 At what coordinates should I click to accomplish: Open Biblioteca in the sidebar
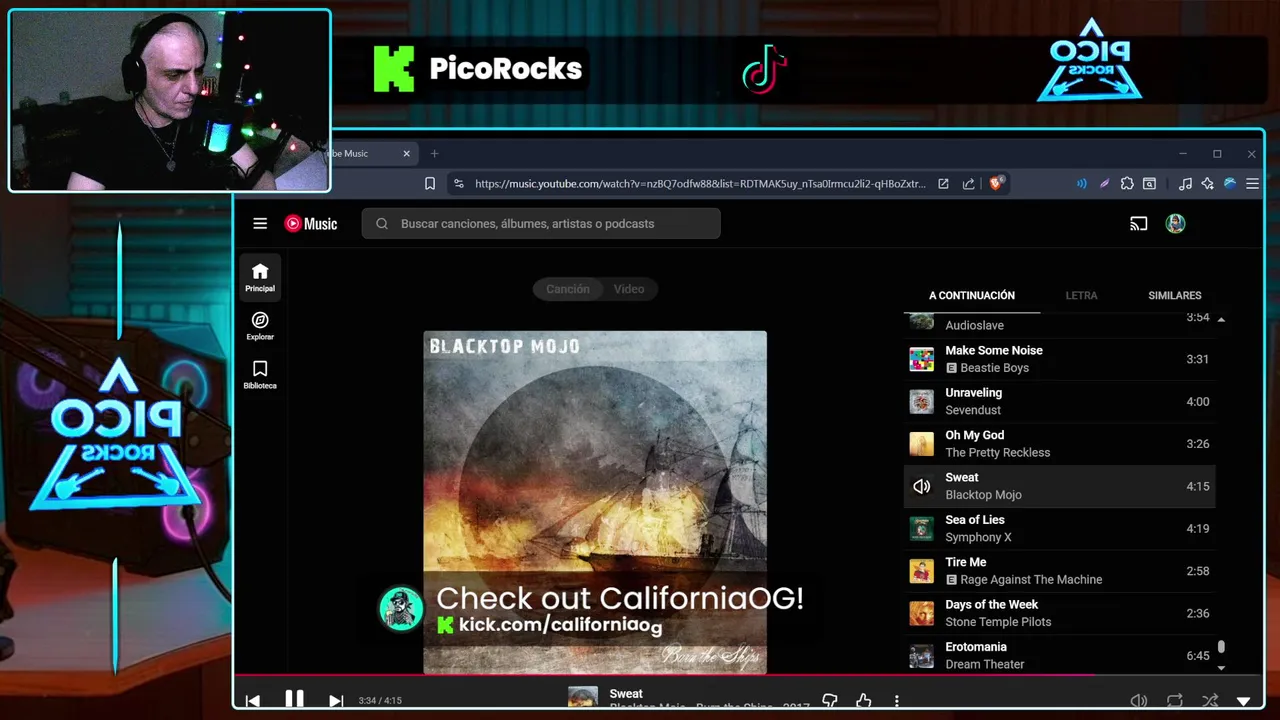tap(260, 374)
